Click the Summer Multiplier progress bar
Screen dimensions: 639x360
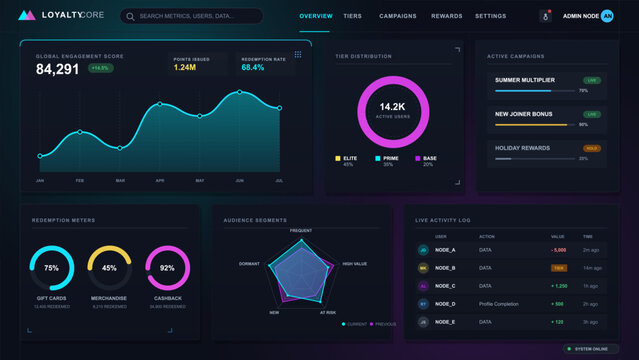[535, 91]
